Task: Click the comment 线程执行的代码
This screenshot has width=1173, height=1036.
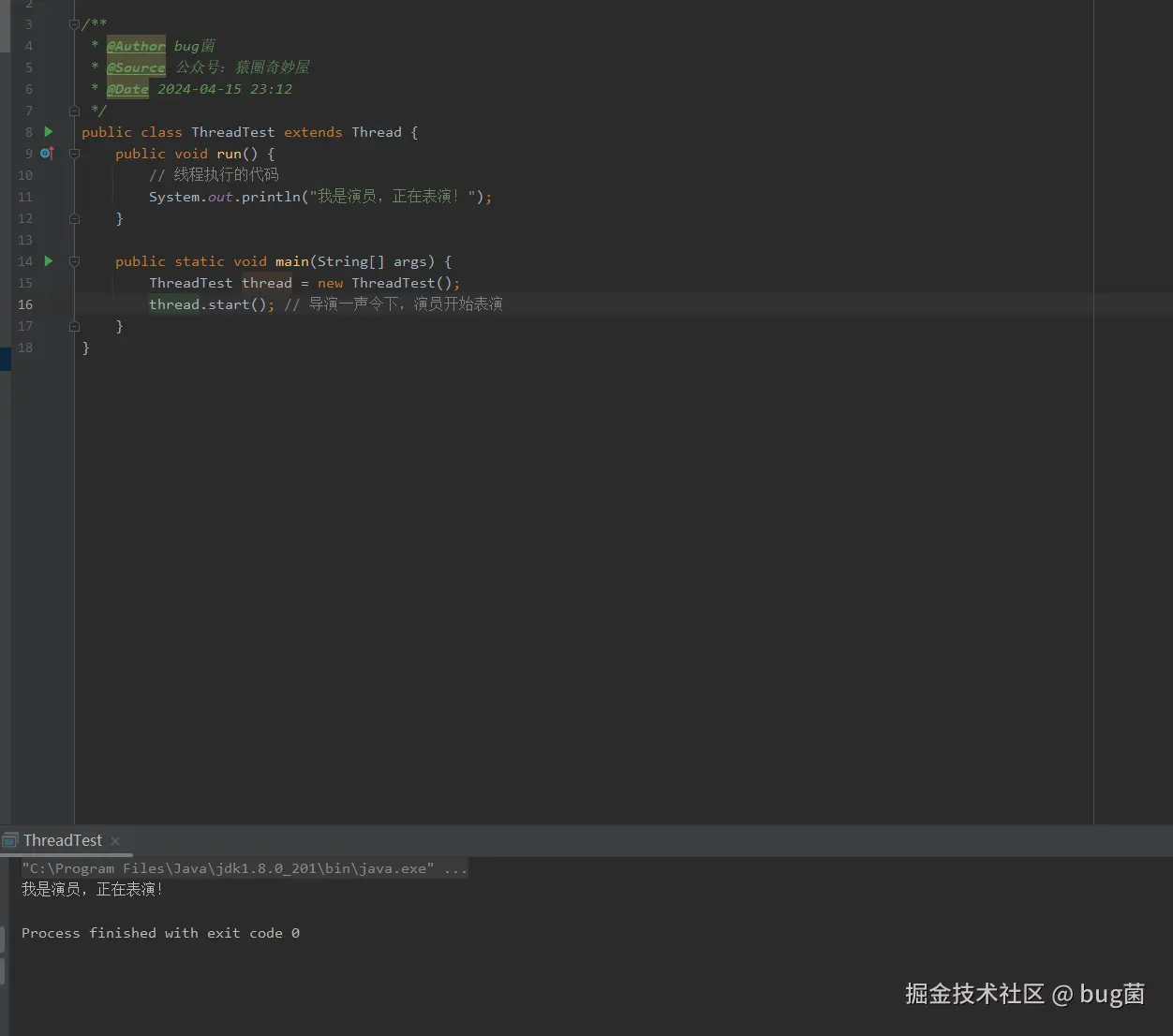Action: coord(214,175)
